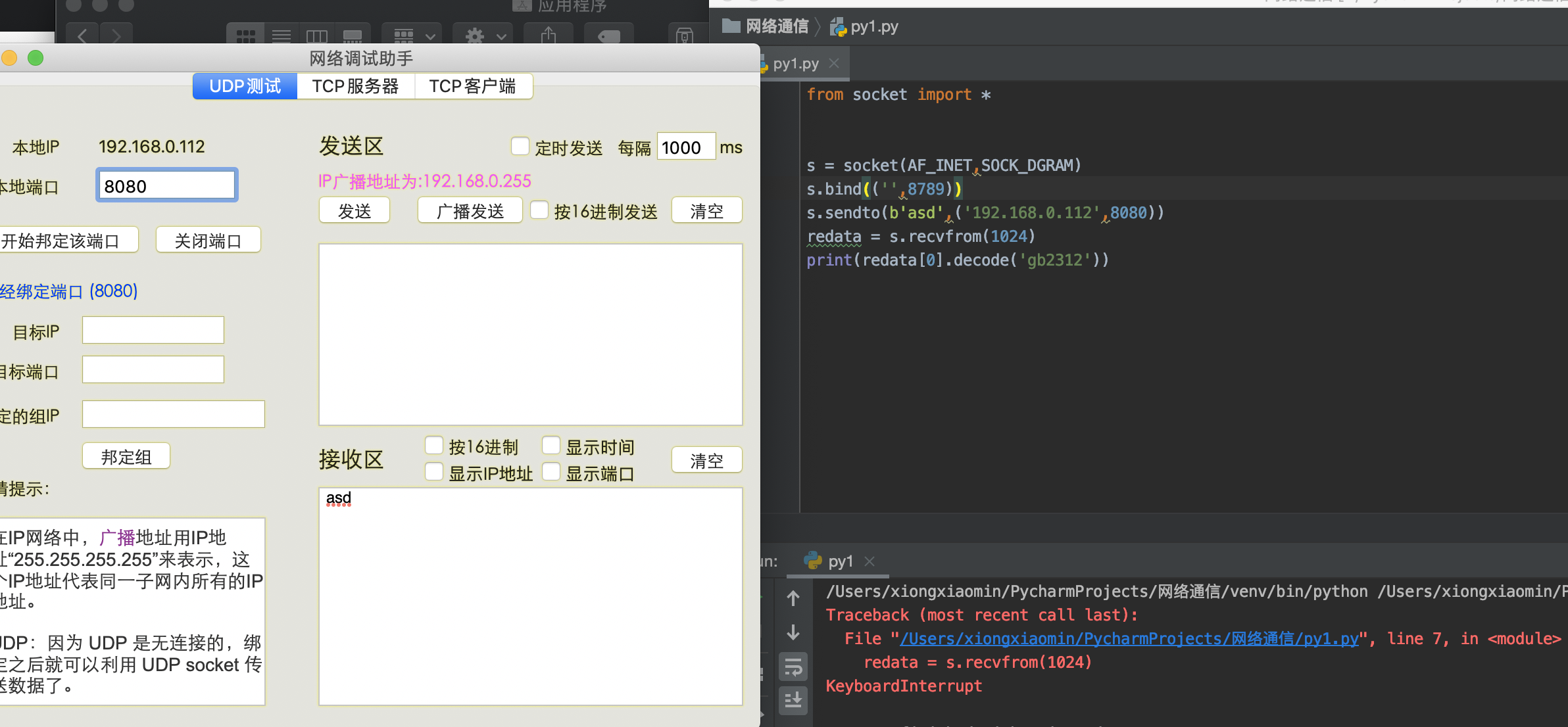Toggle 显示IP地址 checkbox

pyautogui.click(x=434, y=472)
